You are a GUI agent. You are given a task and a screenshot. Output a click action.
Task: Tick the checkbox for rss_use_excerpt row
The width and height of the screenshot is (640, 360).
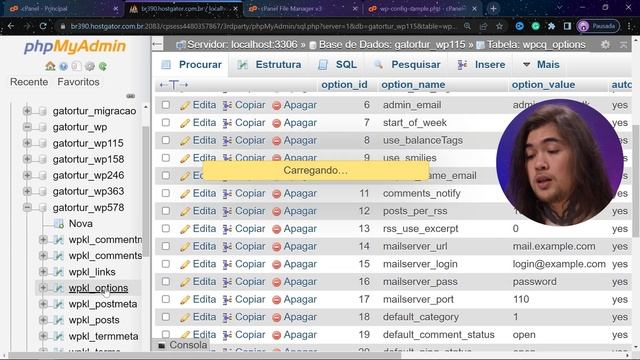[x=166, y=229]
